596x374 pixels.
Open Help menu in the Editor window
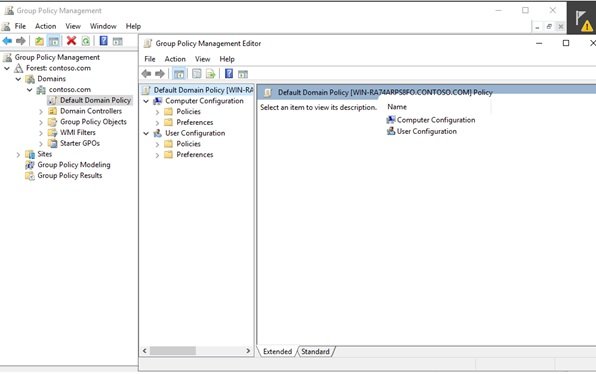pyautogui.click(x=227, y=59)
